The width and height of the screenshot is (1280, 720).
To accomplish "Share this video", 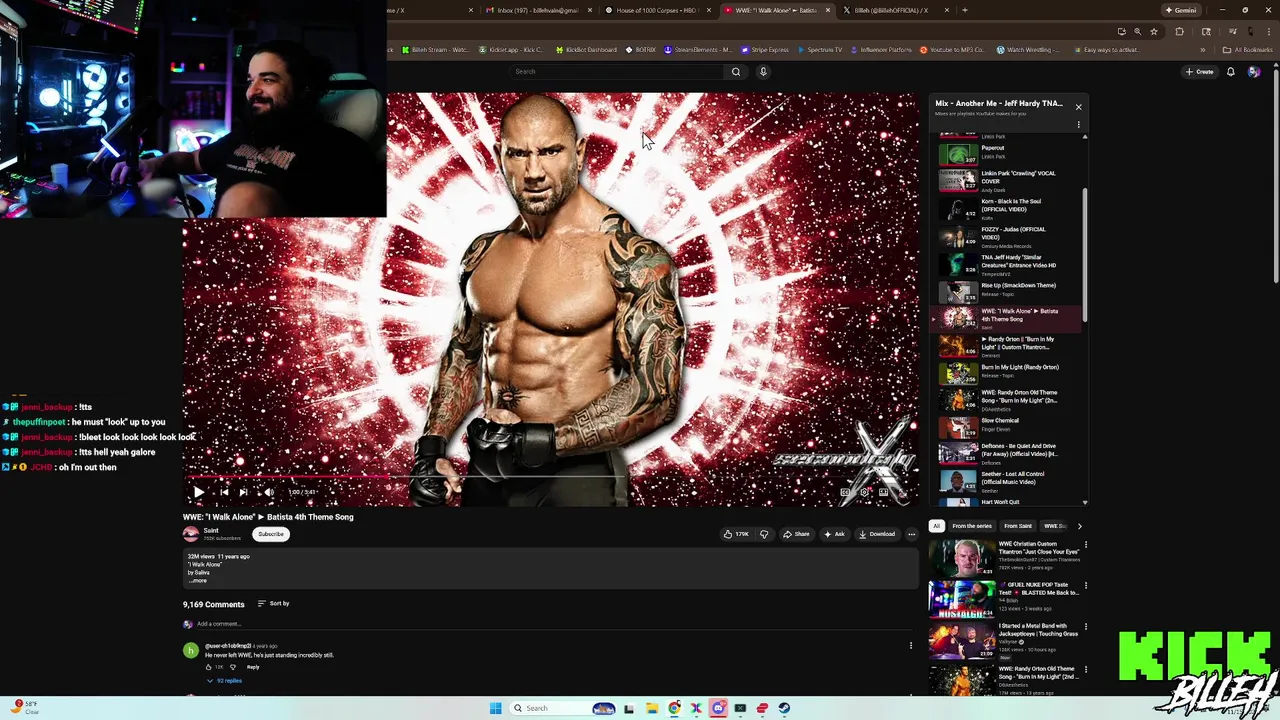I will 796,534.
